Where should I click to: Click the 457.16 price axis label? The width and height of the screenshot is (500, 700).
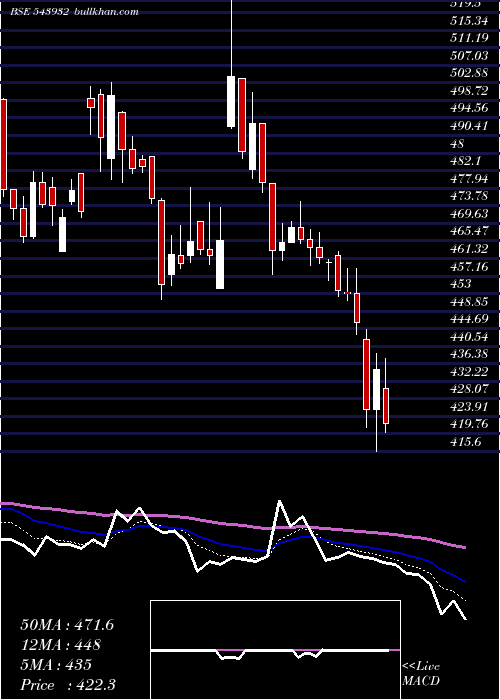469,267
